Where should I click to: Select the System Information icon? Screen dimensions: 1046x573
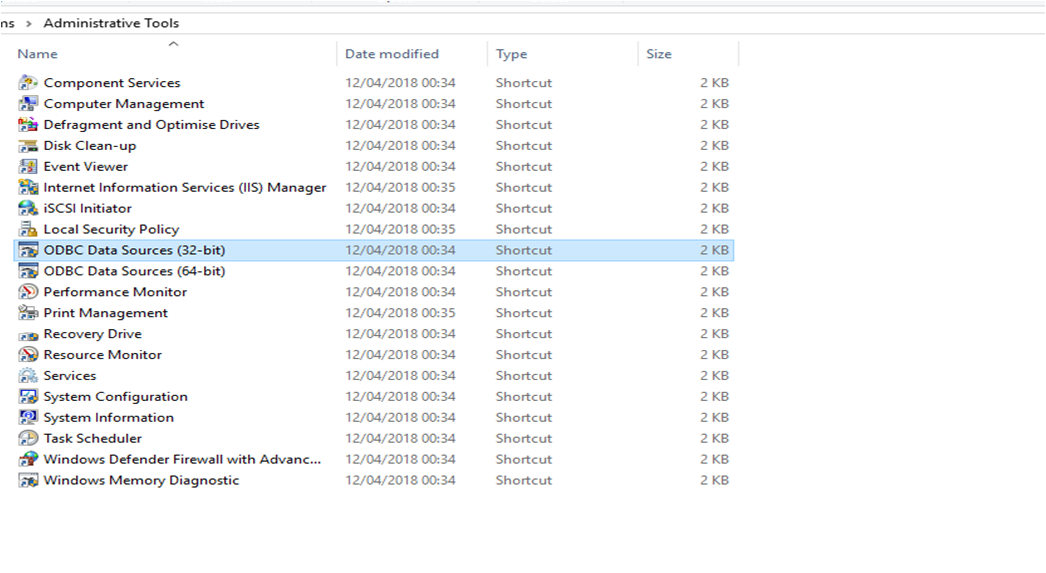pos(28,417)
